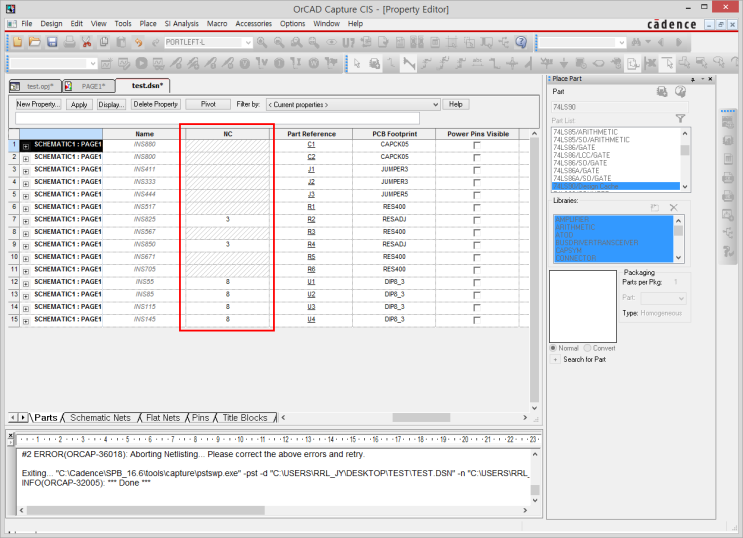This screenshot has width=743, height=538.
Task: Click the New Property... button
Action: [38, 104]
